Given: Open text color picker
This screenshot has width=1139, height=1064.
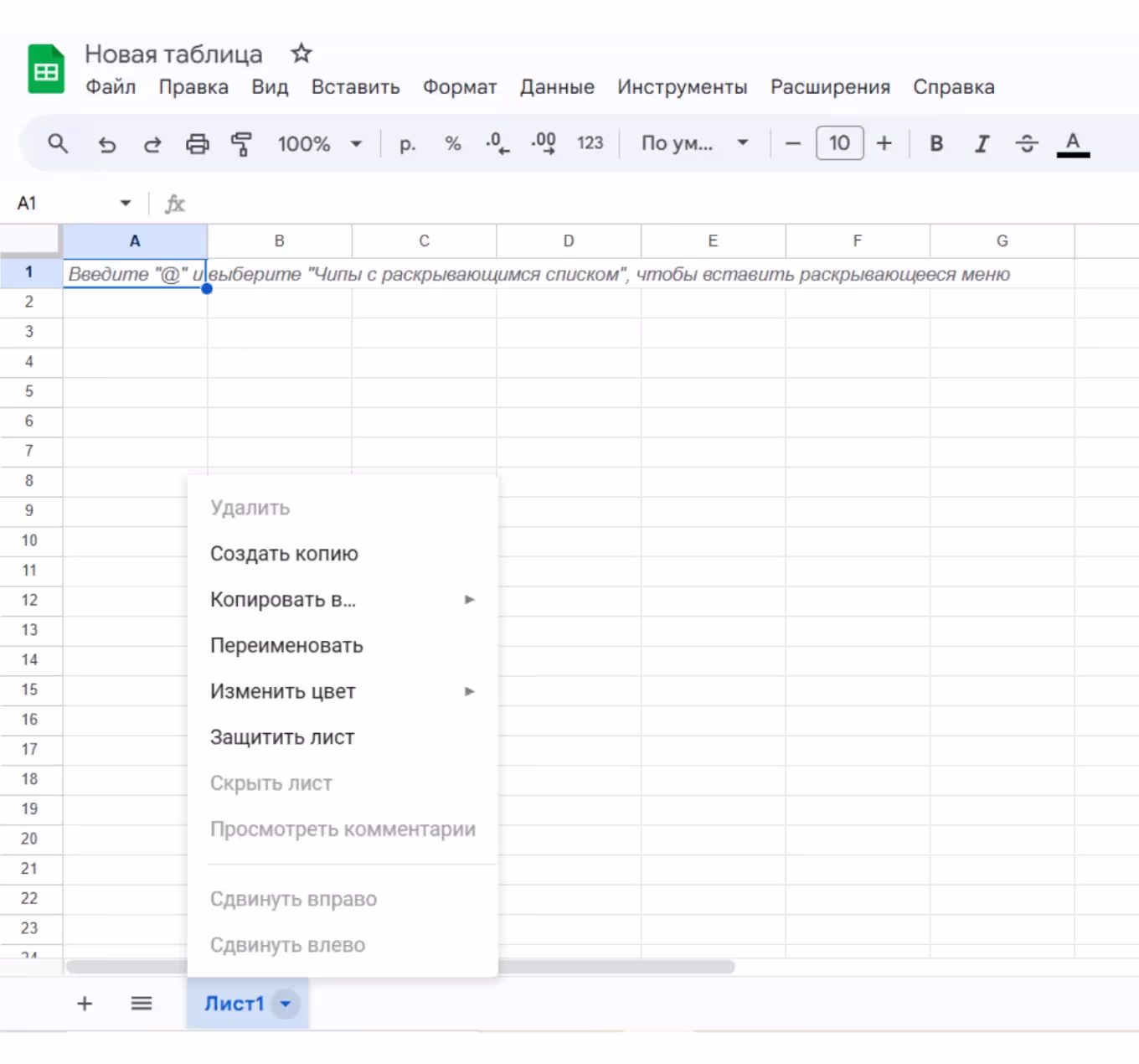Looking at the screenshot, I should point(1072,143).
